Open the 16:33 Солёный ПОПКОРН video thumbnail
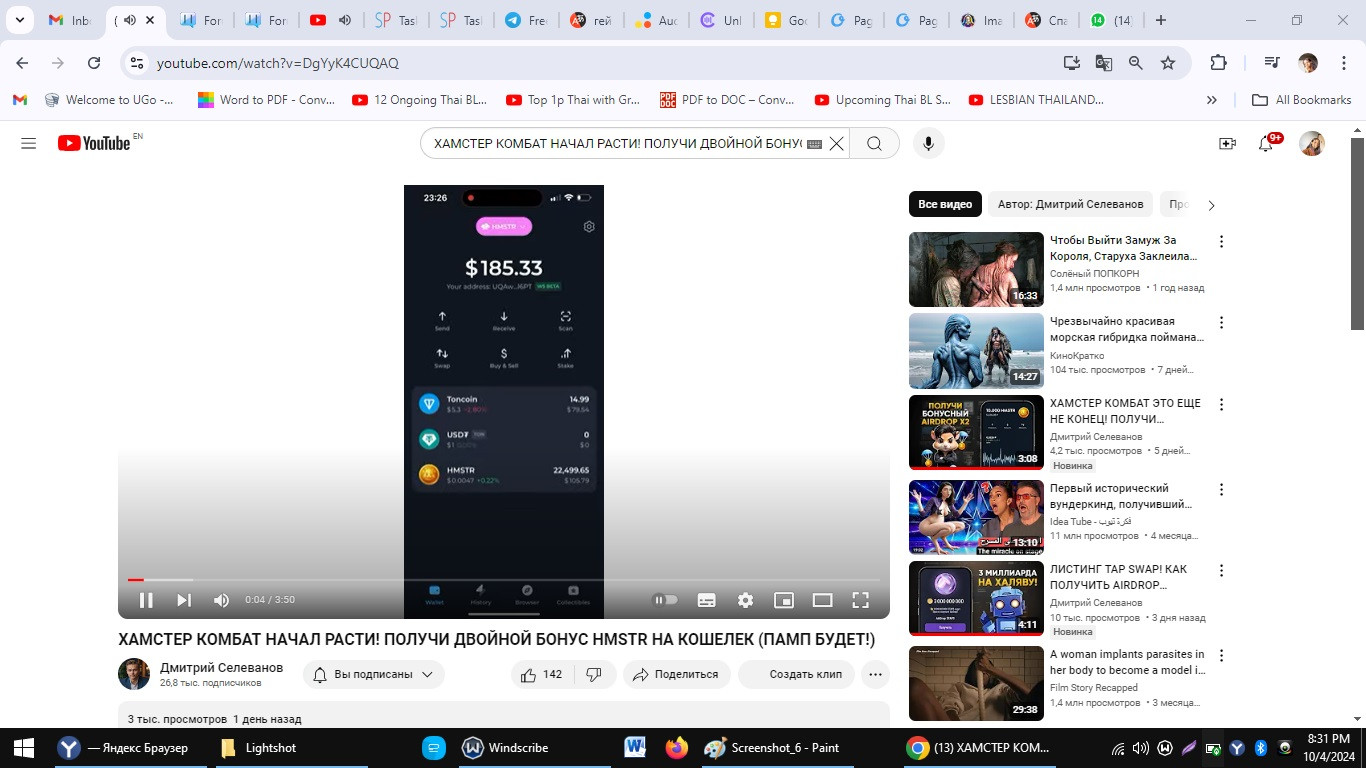 (x=976, y=269)
